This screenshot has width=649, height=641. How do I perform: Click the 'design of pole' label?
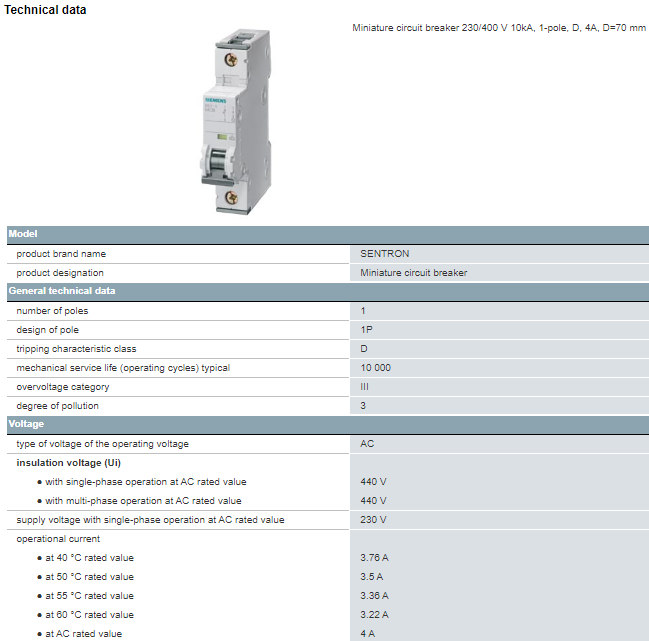click(48, 330)
